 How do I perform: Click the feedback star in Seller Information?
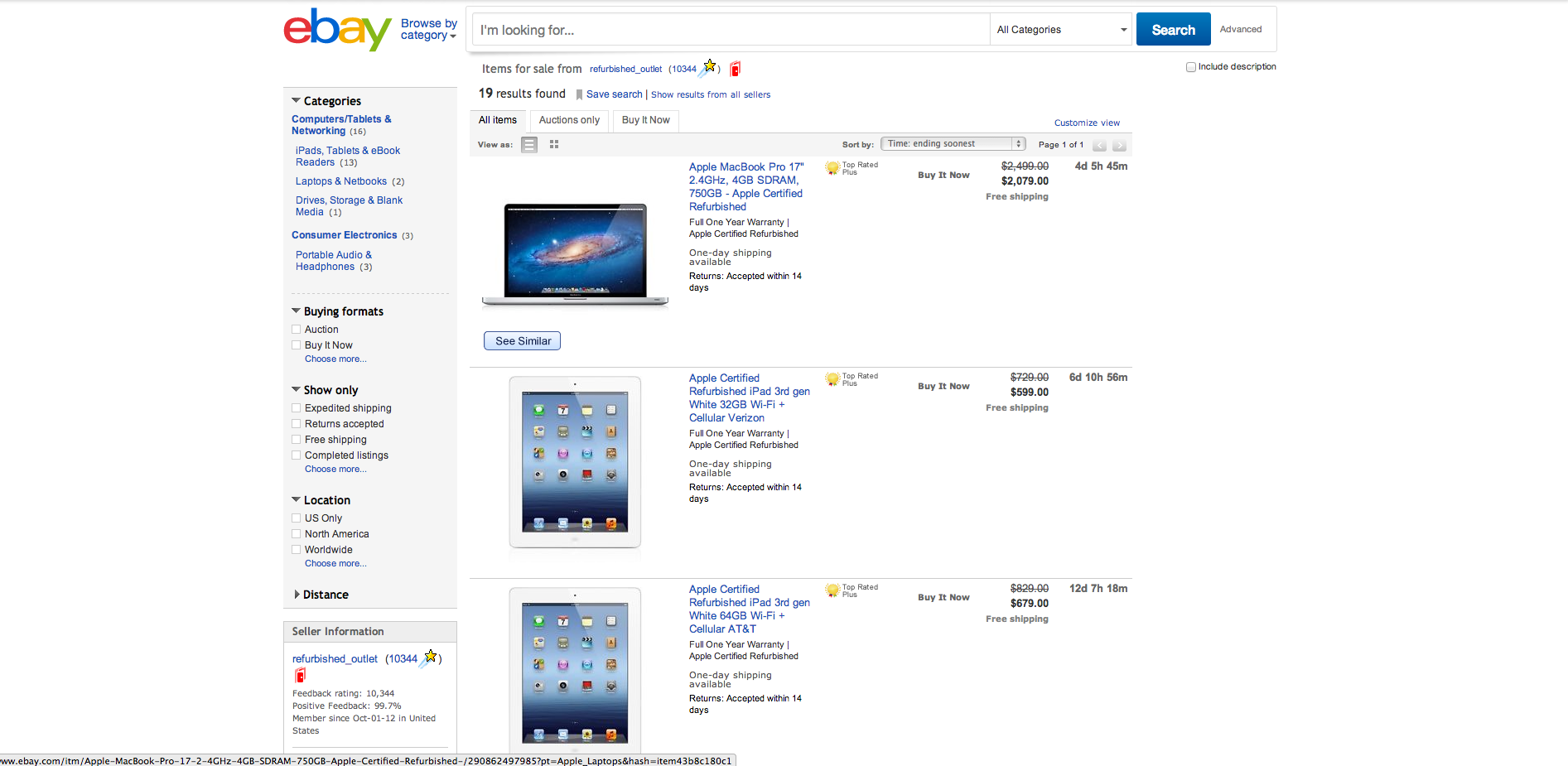click(x=430, y=658)
